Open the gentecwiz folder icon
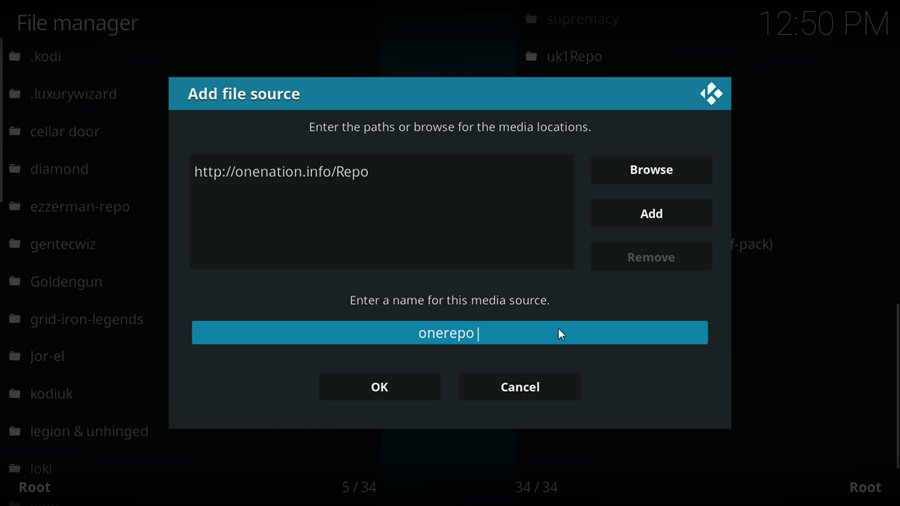 (15, 244)
